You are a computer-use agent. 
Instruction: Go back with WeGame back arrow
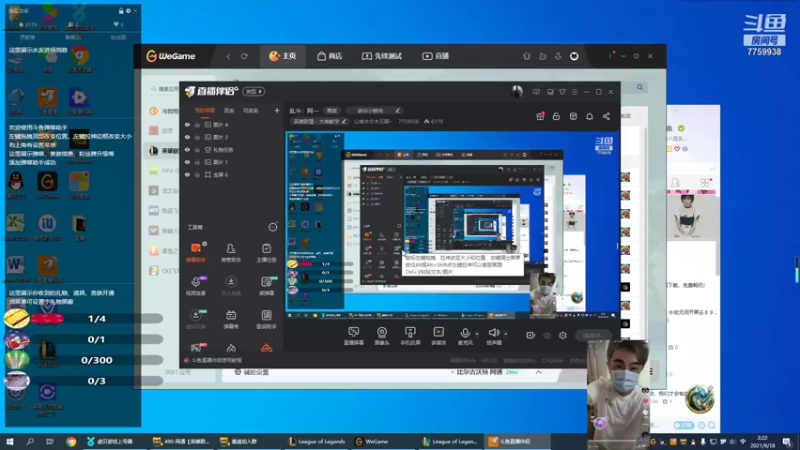point(228,56)
